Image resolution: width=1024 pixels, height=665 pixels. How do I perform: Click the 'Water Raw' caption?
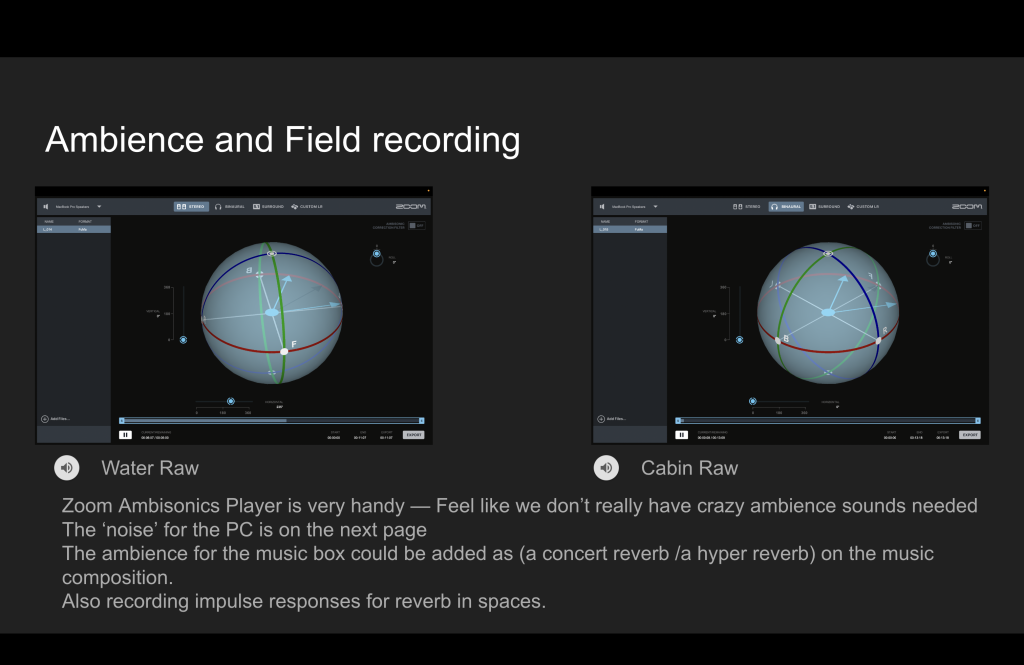[150, 468]
